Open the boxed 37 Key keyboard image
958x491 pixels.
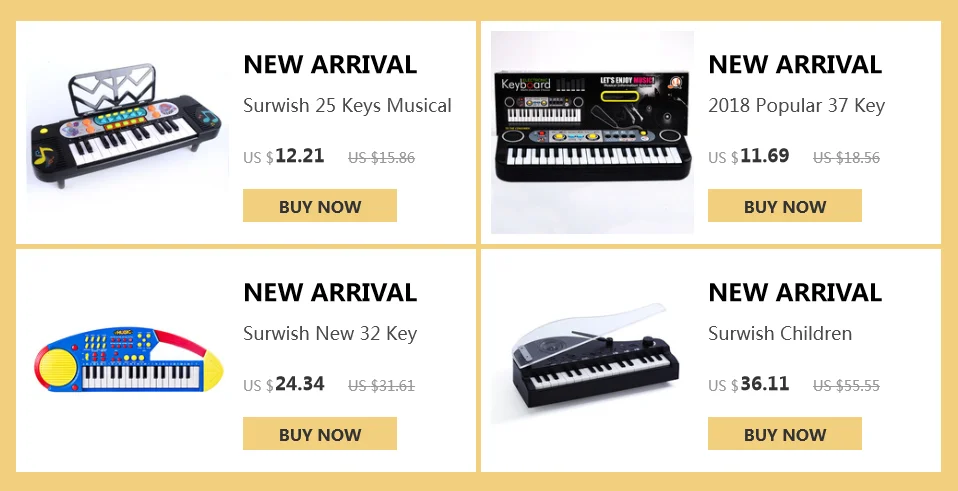coord(592,132)
